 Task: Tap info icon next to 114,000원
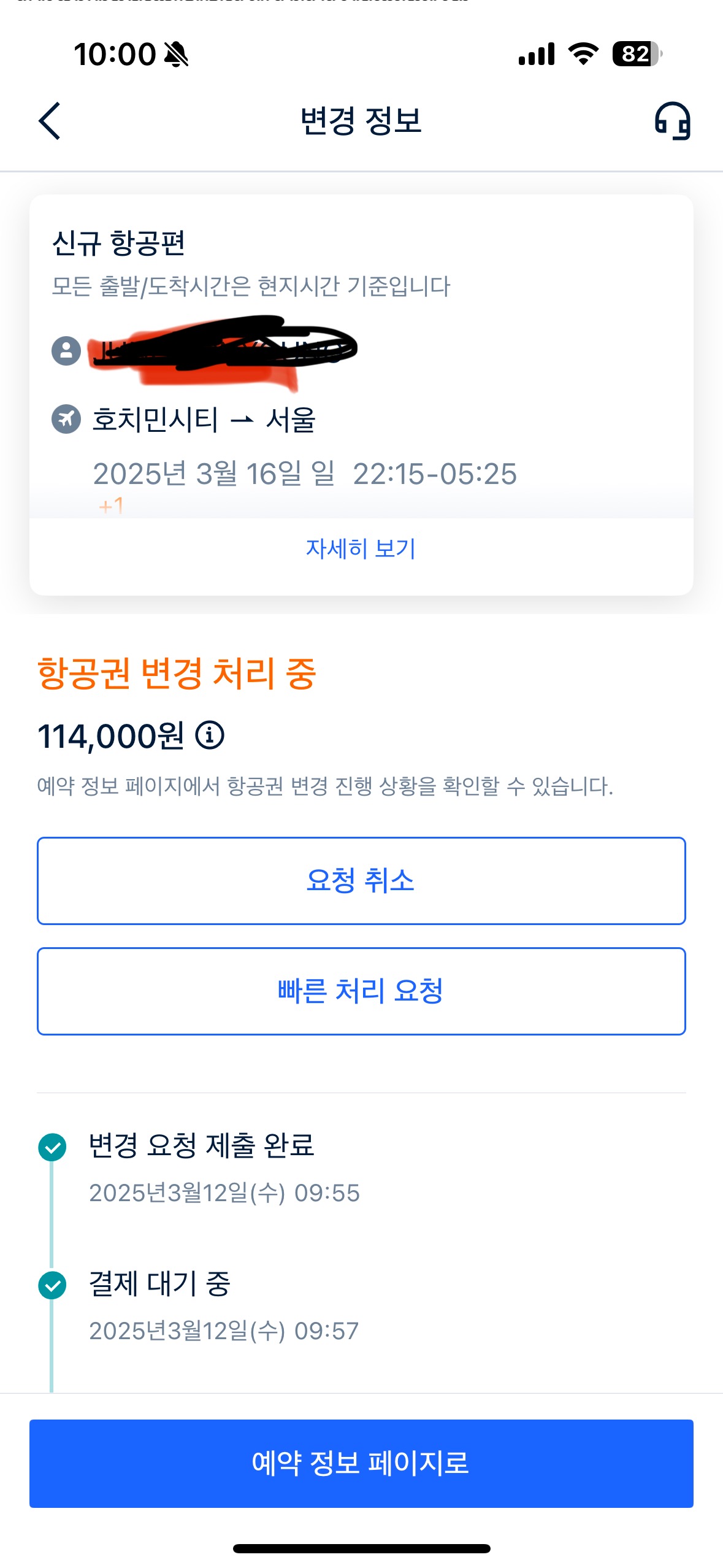pos(210,735)
